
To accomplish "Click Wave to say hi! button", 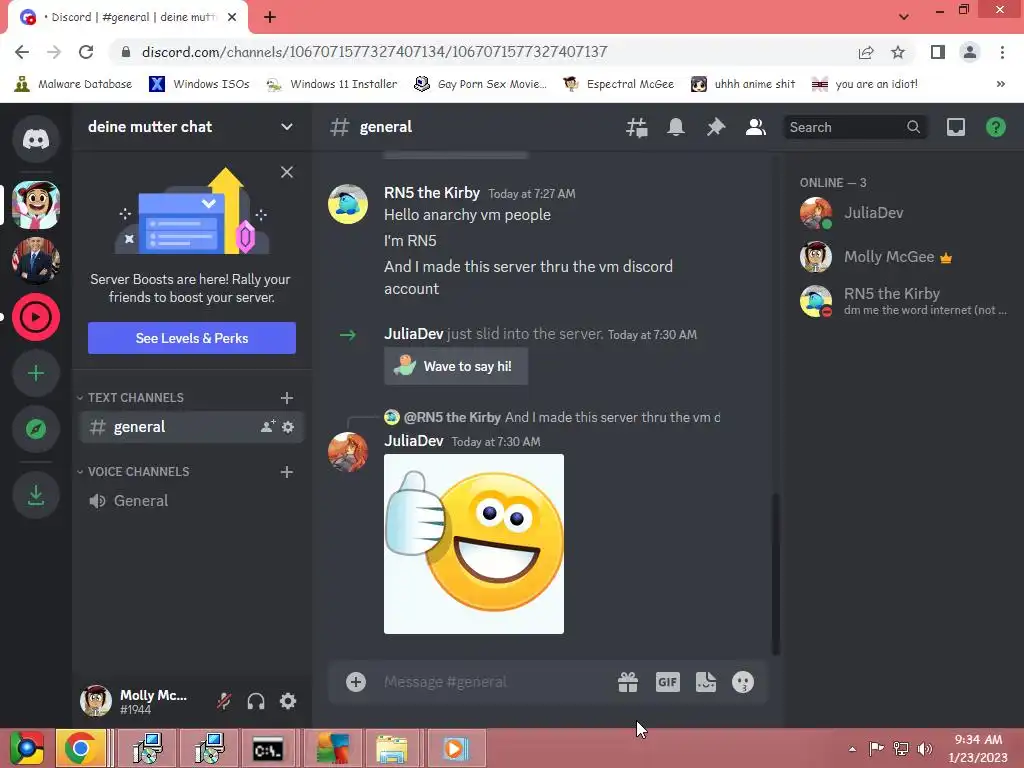I will pos(456,366).
